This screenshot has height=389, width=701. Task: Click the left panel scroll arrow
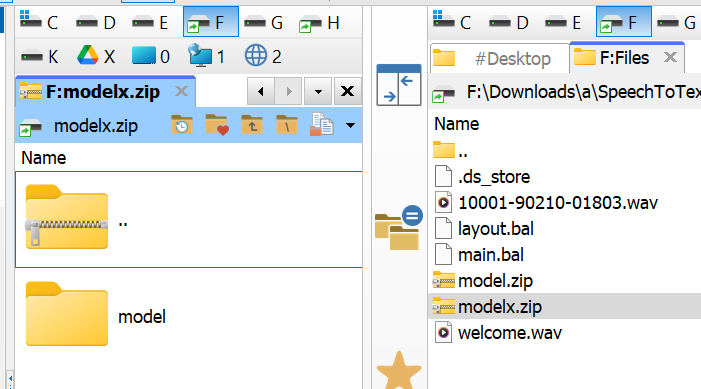[10, 379]
